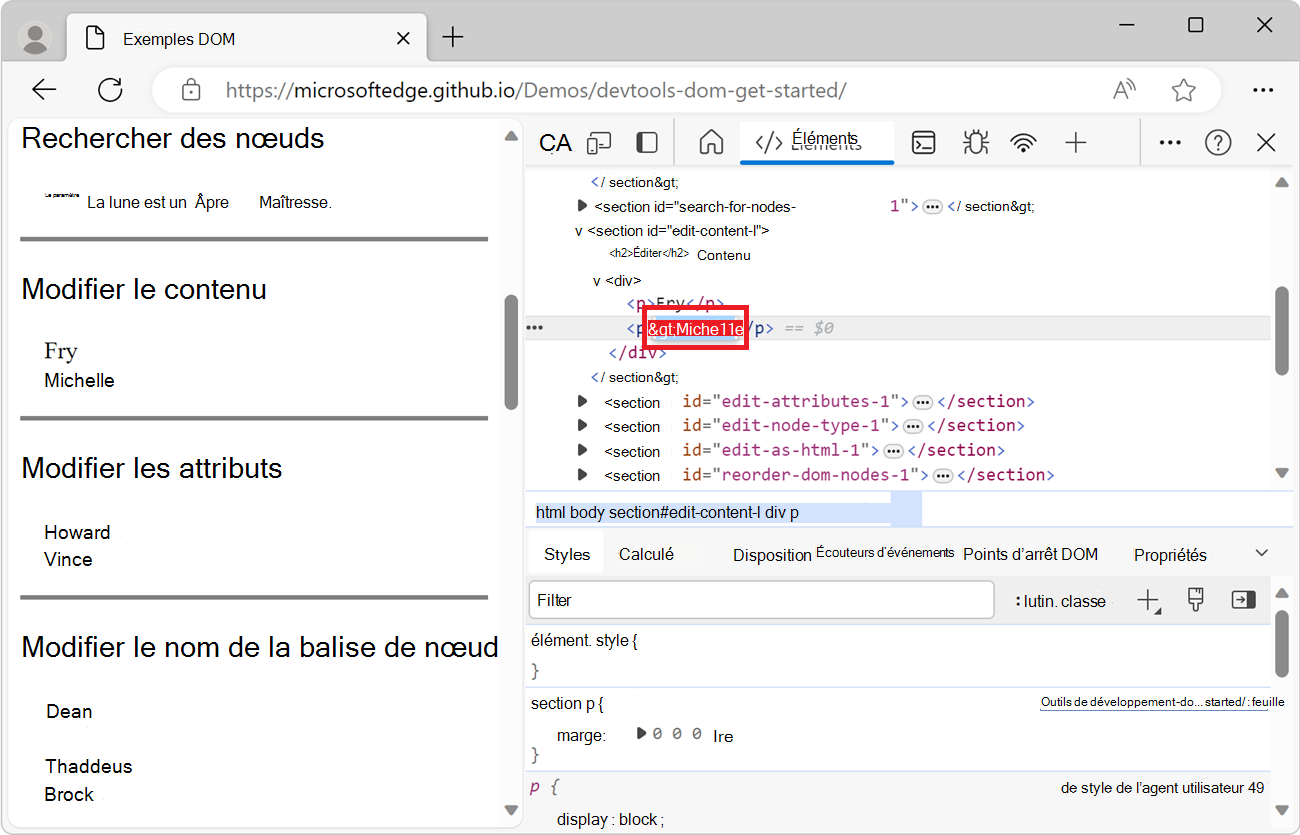The width and height of the screenshot is (1300, 835).
Task: Add a new style rule in Styles pane
Action: (1149, 600)
